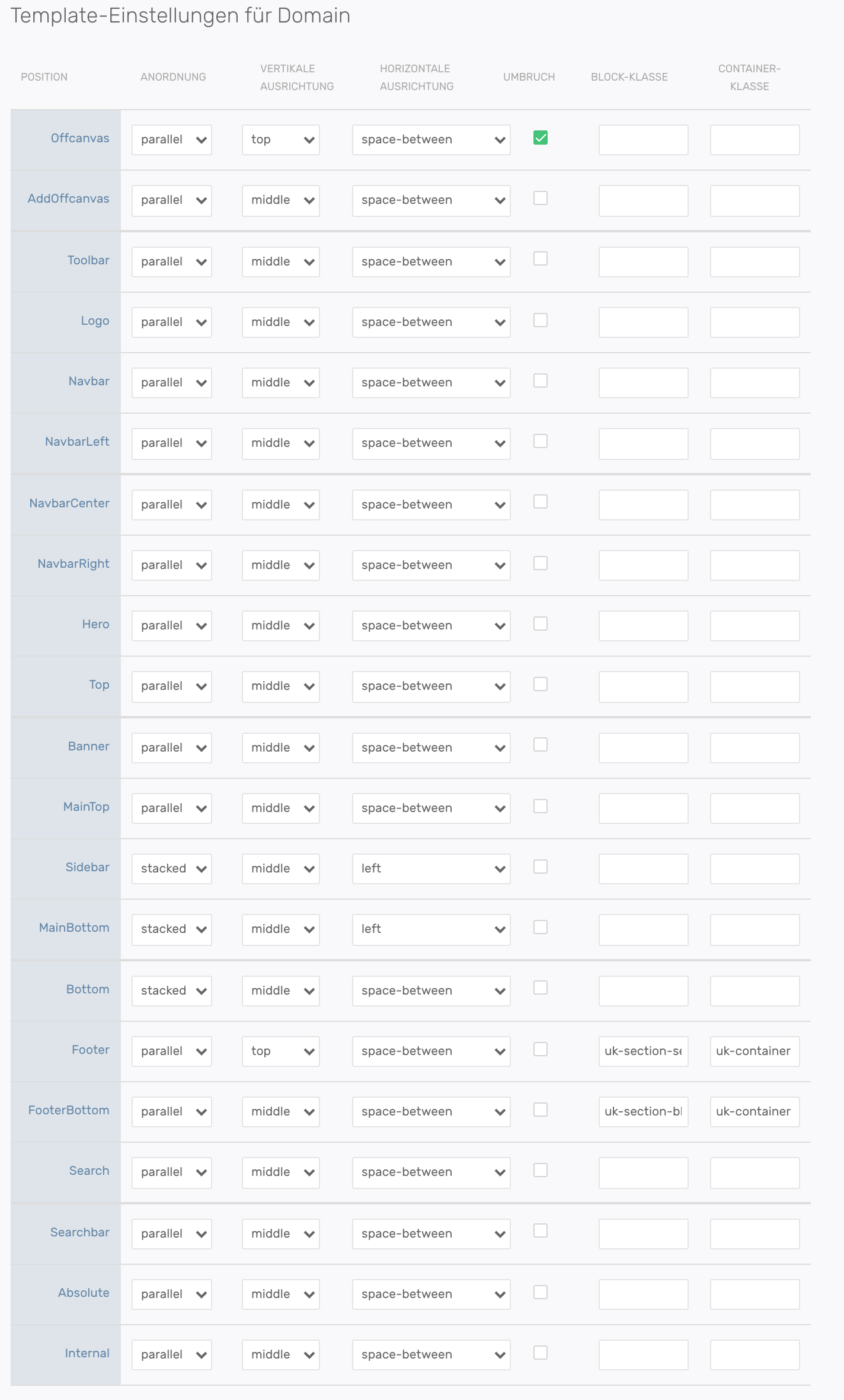Viewport: 844px width, 1400px height.
Task: Open the Offcanvas Anordnung dropdown
Action: coord(172,140)
